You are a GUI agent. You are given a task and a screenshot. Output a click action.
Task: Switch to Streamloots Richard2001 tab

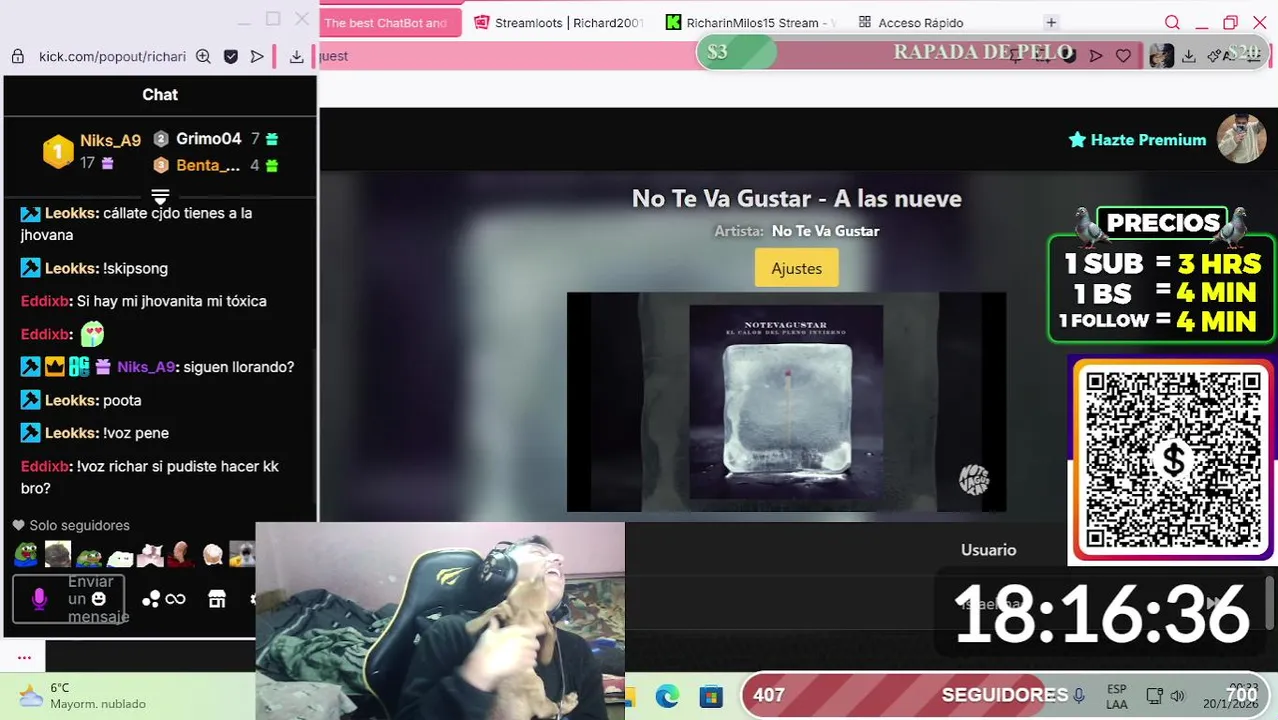[559, 22]
